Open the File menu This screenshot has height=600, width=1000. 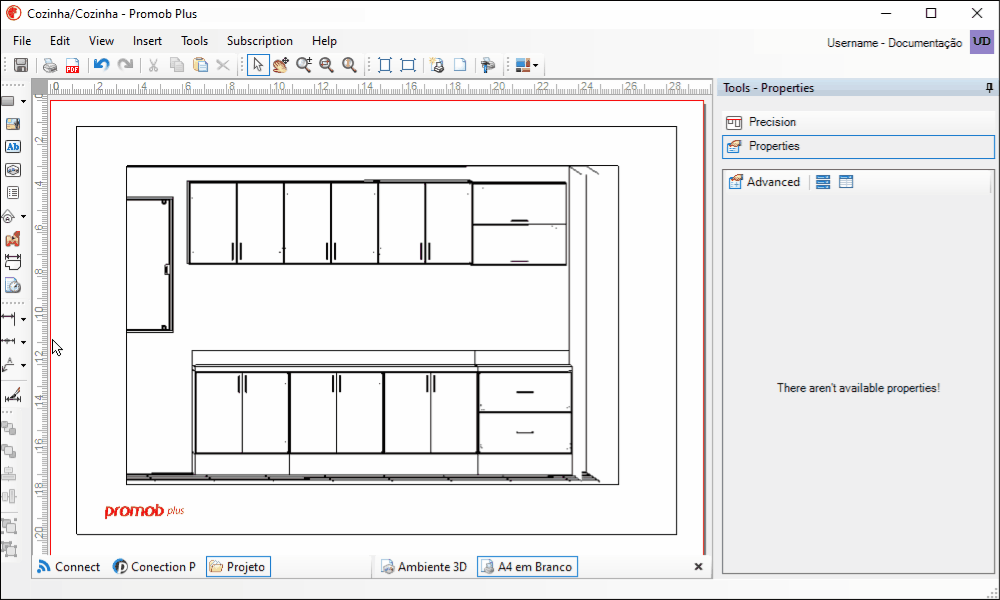(22, 41)
